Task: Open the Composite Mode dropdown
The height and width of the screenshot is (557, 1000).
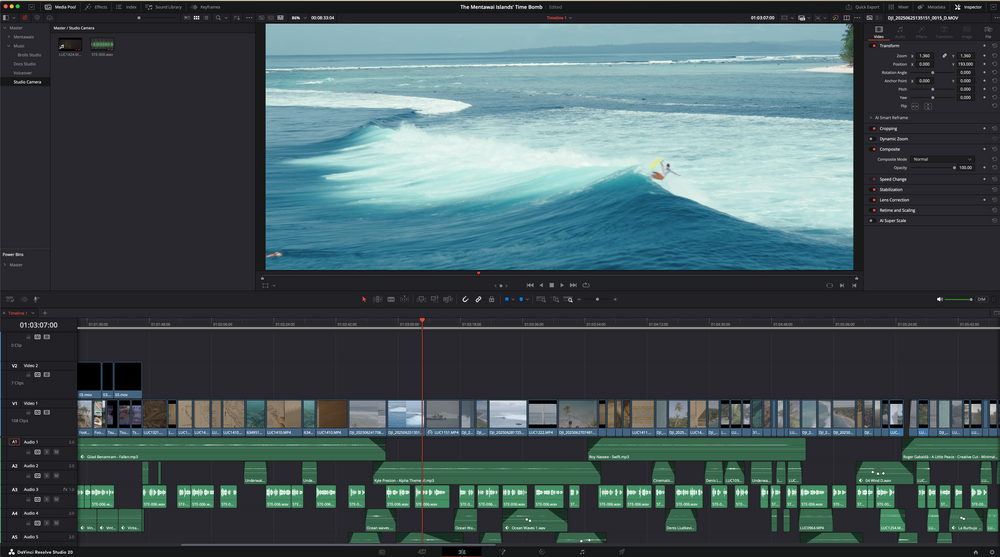Action: [x=942, y=160]
